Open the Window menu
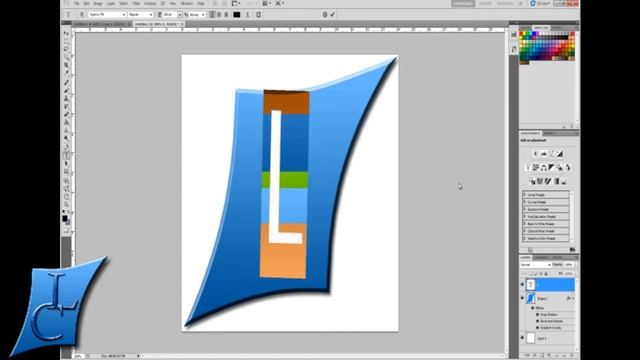 (187, 4)
